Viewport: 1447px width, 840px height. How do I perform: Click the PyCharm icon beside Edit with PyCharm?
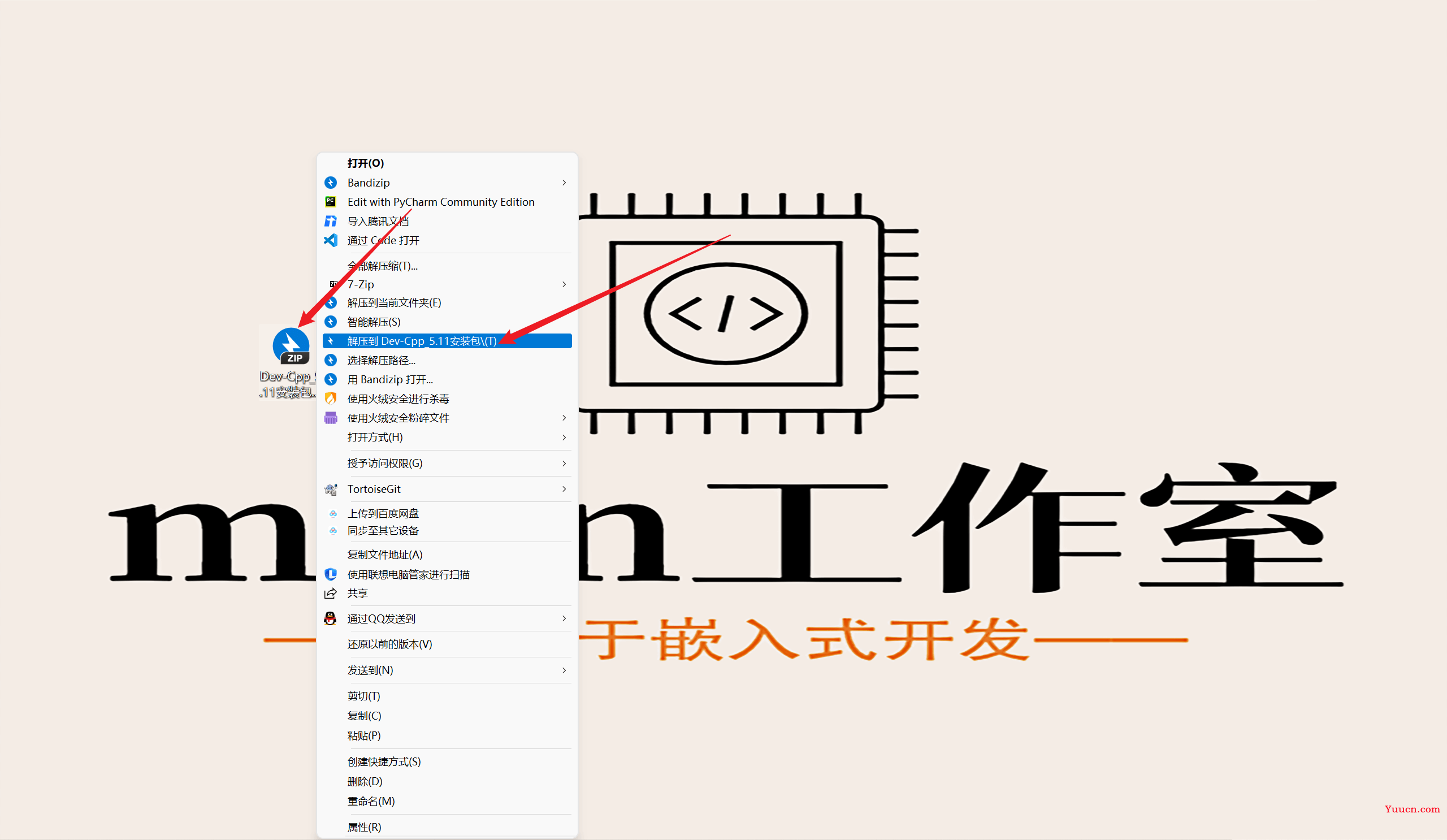tap(331, 202)
